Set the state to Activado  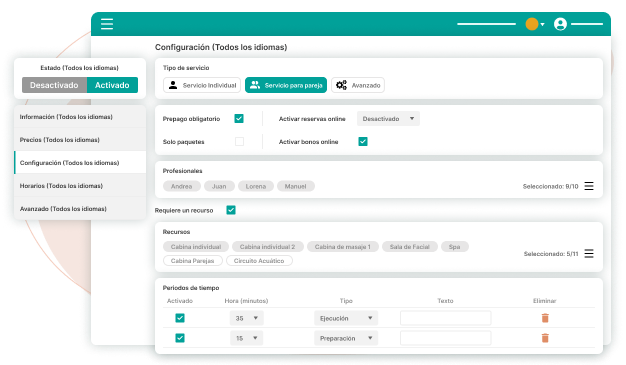tap(112, 85)
